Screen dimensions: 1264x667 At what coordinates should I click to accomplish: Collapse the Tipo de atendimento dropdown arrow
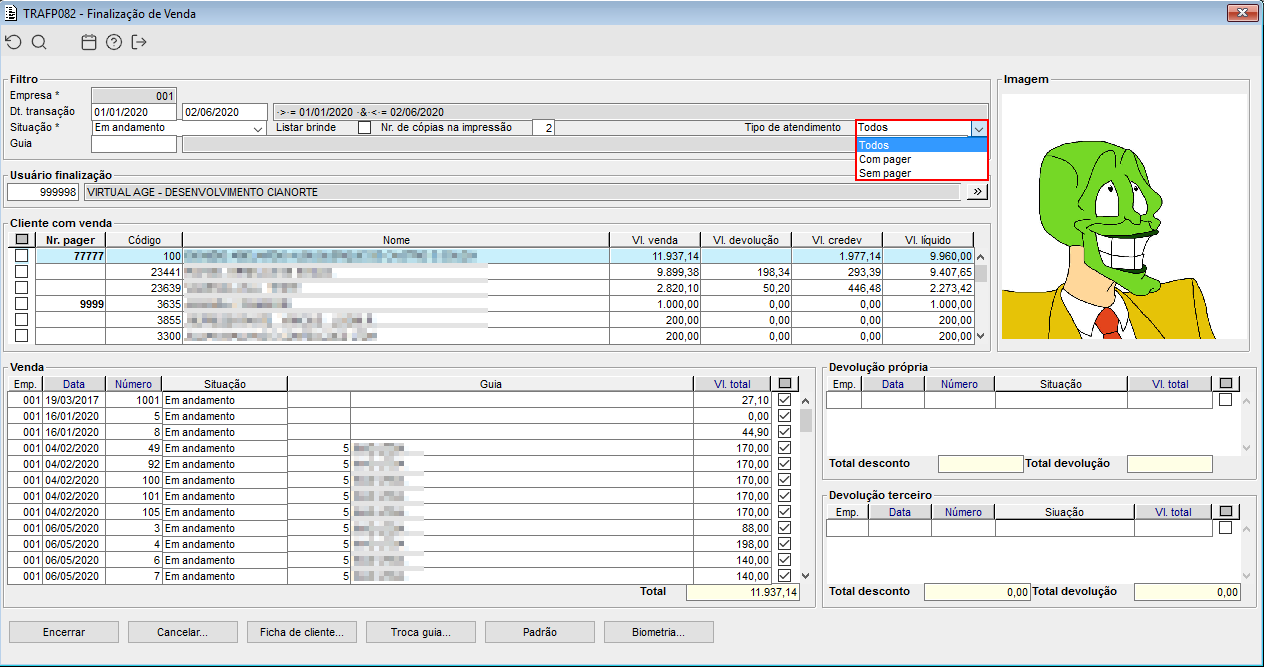click(x=979, y=128)
